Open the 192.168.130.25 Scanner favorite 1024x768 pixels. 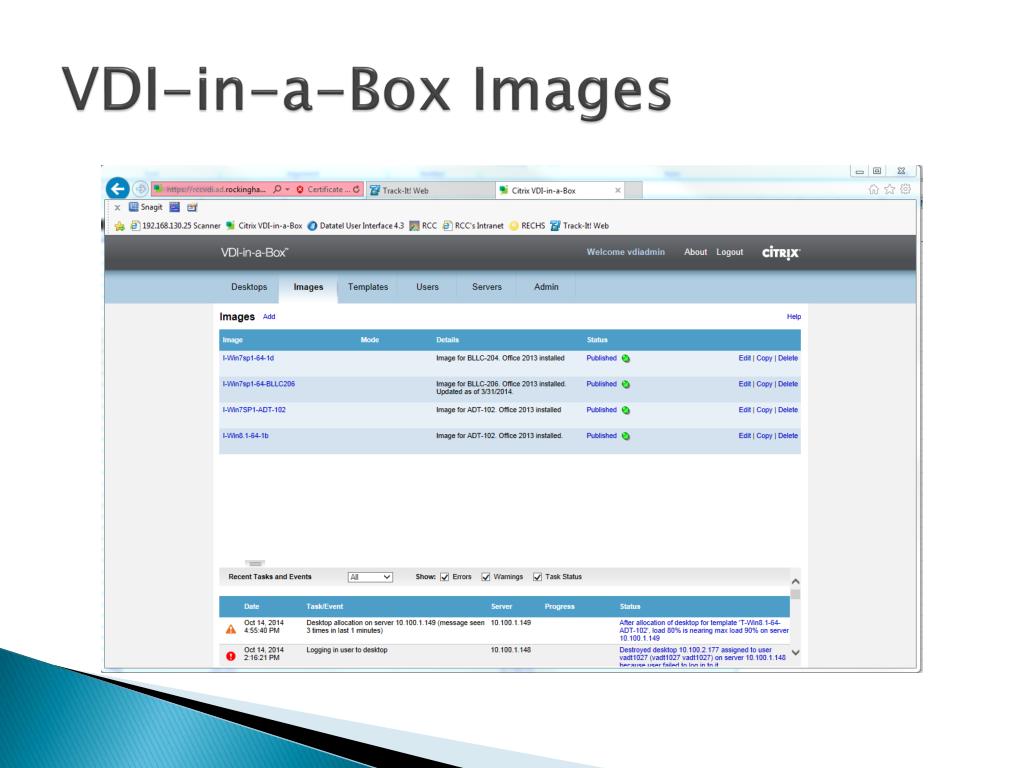tap(176, 226)
